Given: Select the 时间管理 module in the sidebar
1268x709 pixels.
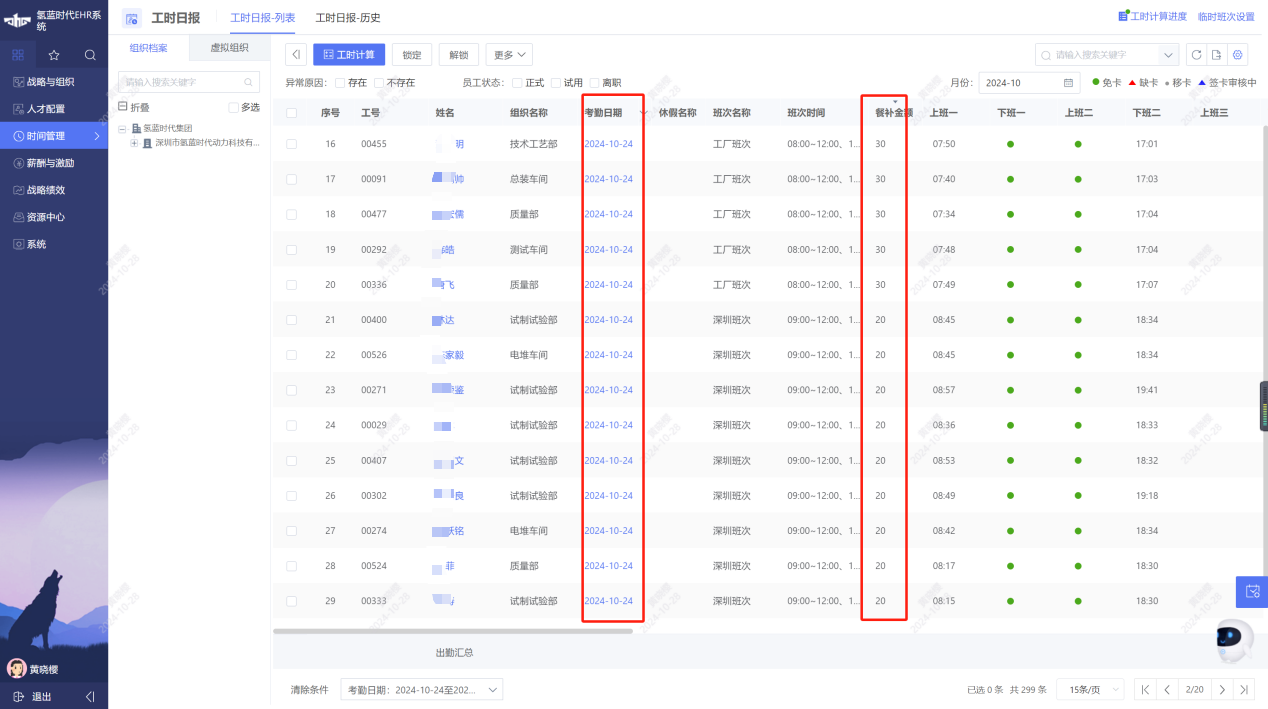Looking at the screenshot, I should click(x=47, y=135).
